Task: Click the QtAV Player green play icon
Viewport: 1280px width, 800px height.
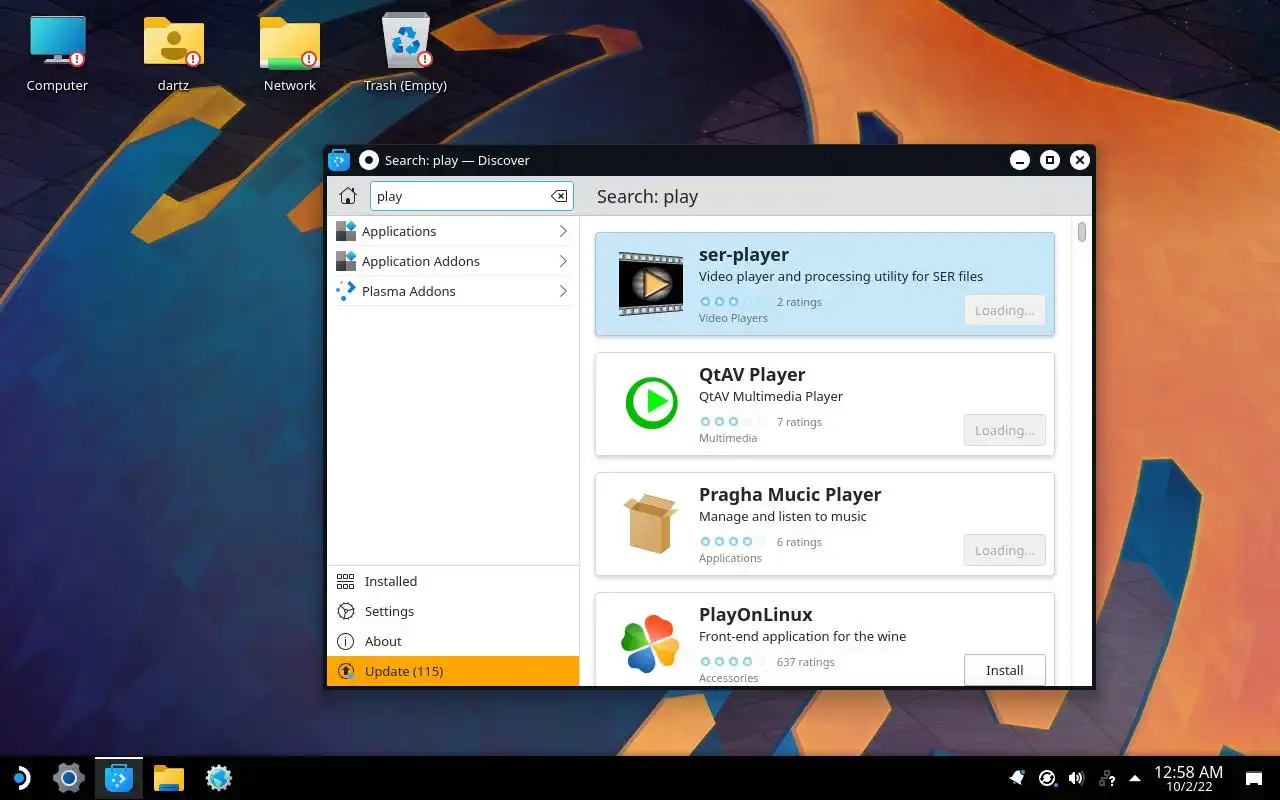Action: (x=651, y=403)
